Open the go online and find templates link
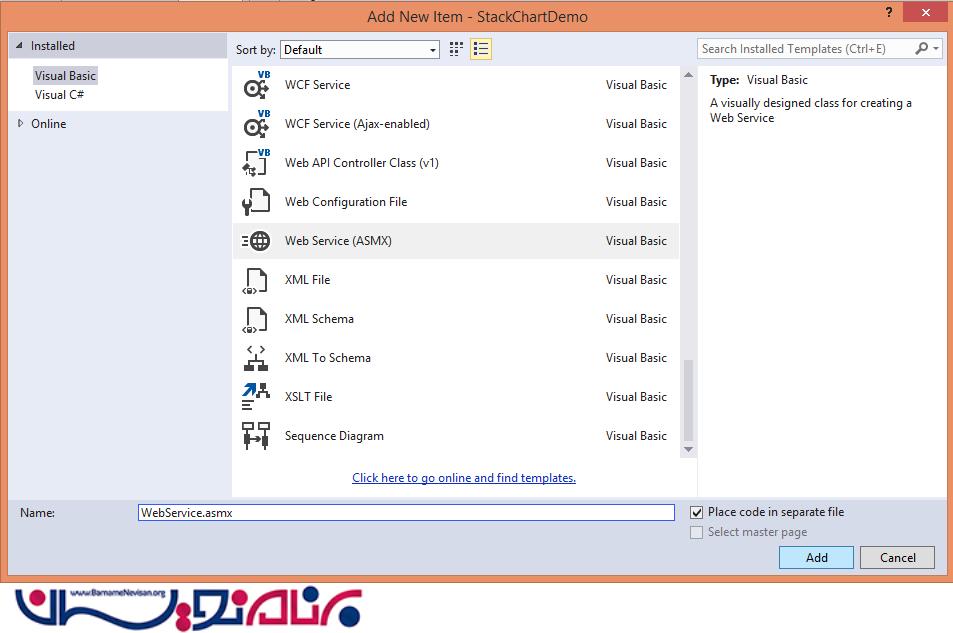Screen dimensions: 953x633 [x=464, y=478]
